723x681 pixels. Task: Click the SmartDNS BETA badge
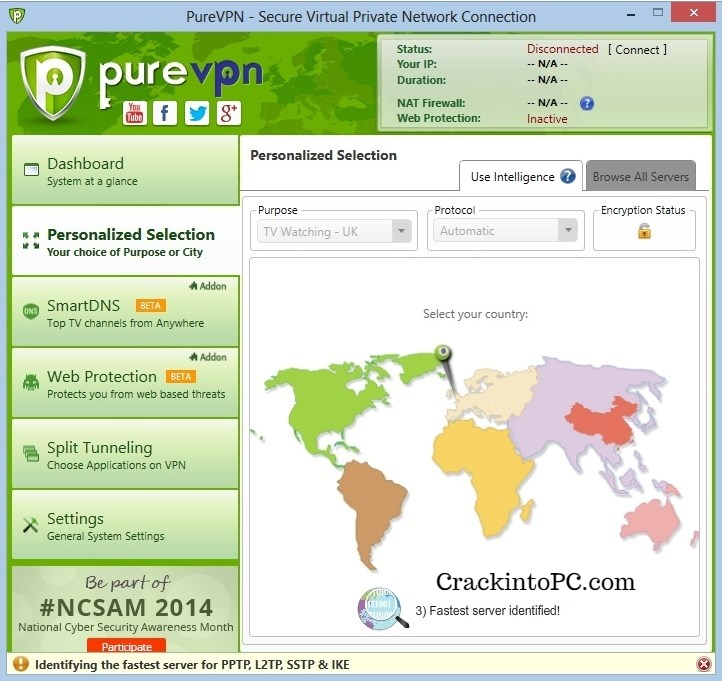[x=150, y=306]
